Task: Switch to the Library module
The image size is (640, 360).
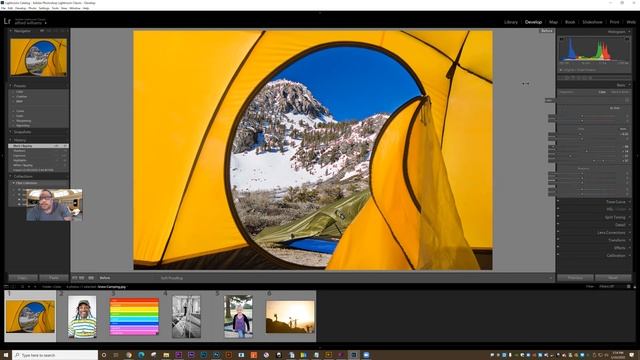Action: (x=511, y=22)
